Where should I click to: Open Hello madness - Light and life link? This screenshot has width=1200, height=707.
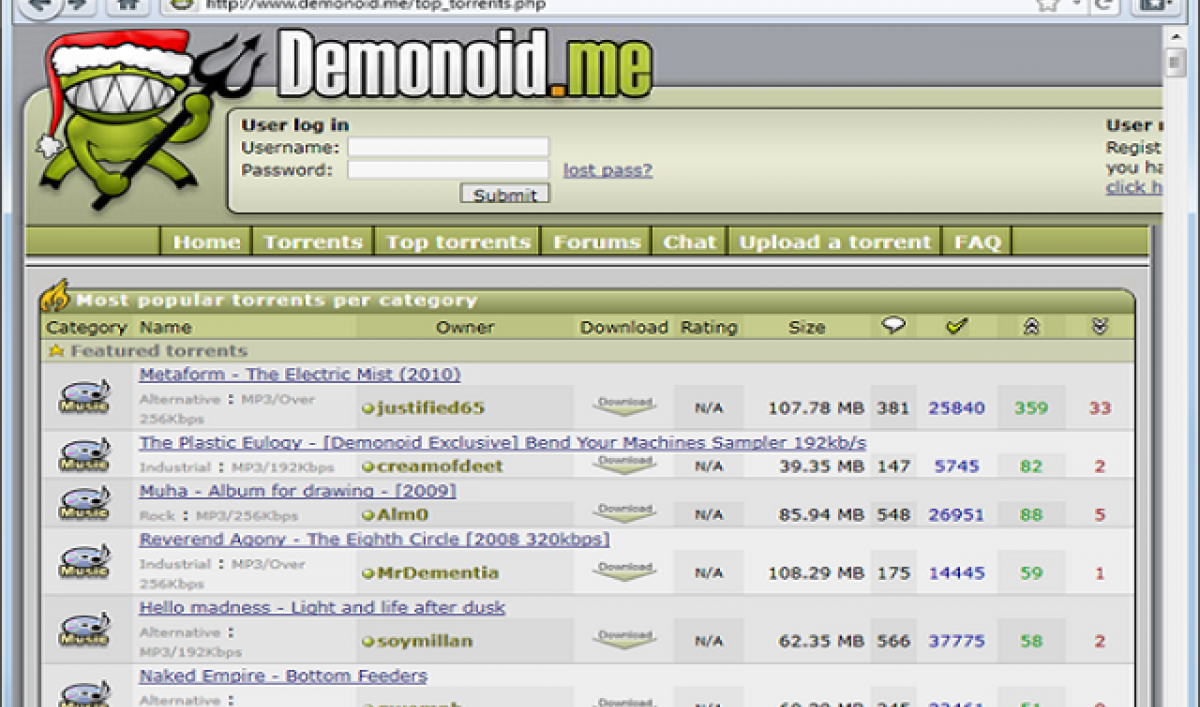tap(322, 607)
